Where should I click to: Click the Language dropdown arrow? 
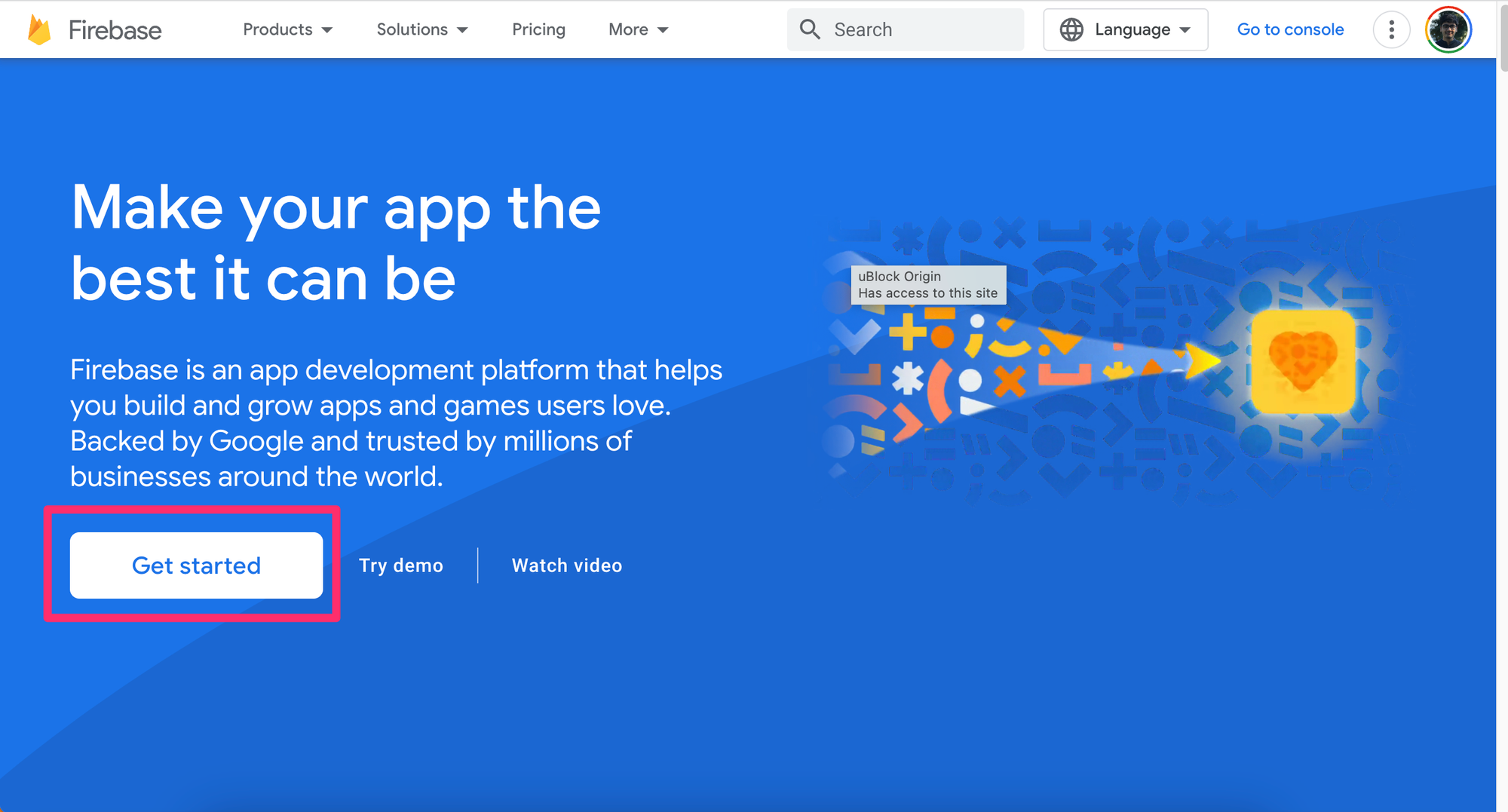[1185, 30]
